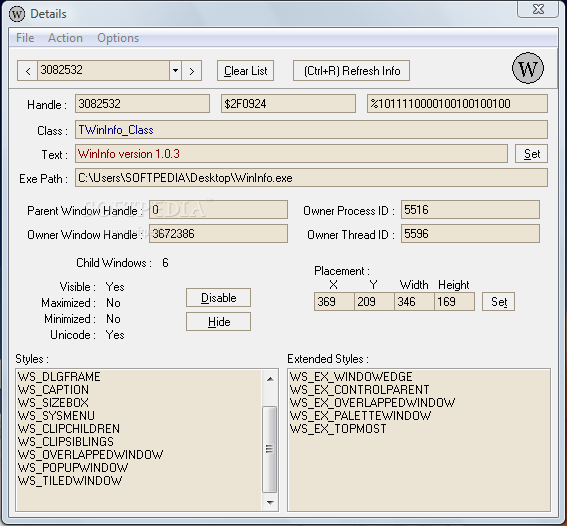Select WS_EX_CONTROLPARENT in Extended Styles
Image resolution: width=567 pixels, height=526 pixels.
pos(359,390)
